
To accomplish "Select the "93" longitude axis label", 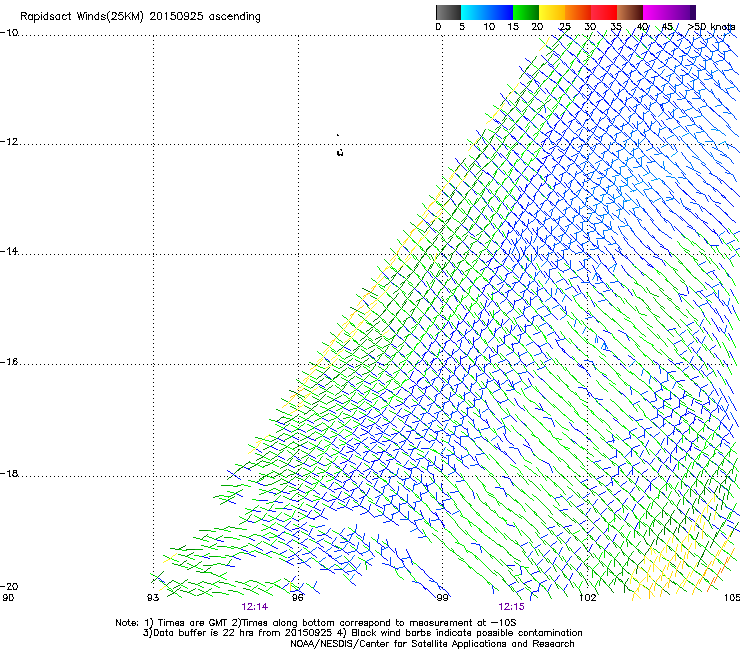I will pos(153,598).
